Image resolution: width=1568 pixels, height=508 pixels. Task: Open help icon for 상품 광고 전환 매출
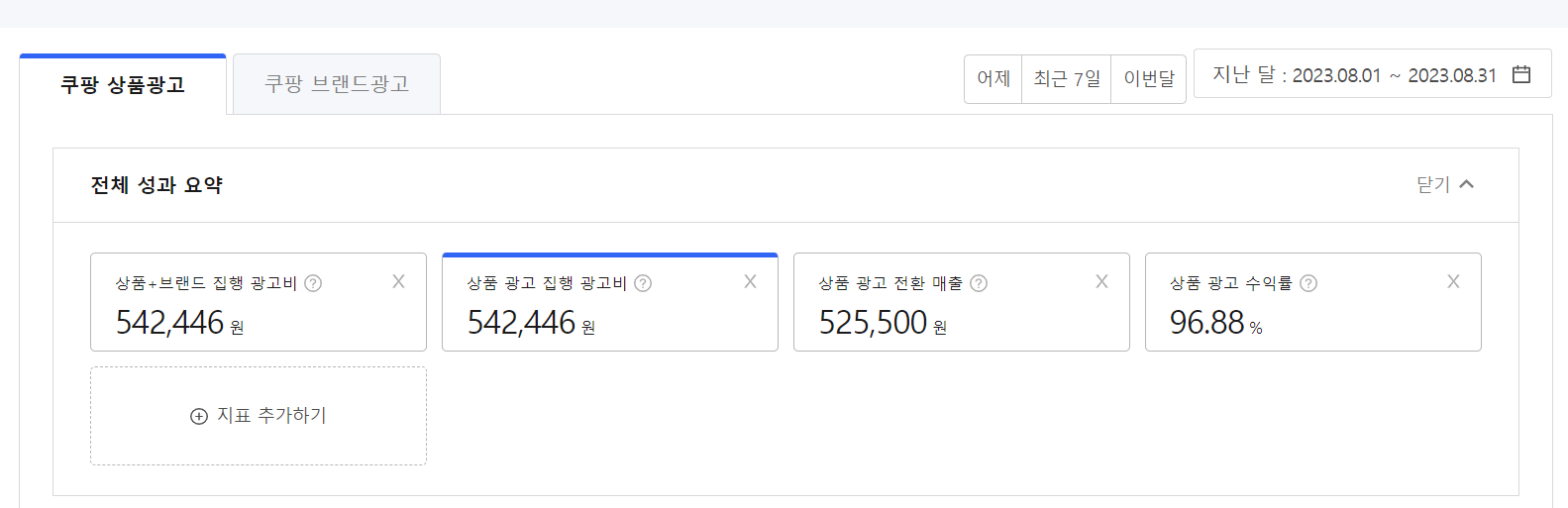point(979,283)
